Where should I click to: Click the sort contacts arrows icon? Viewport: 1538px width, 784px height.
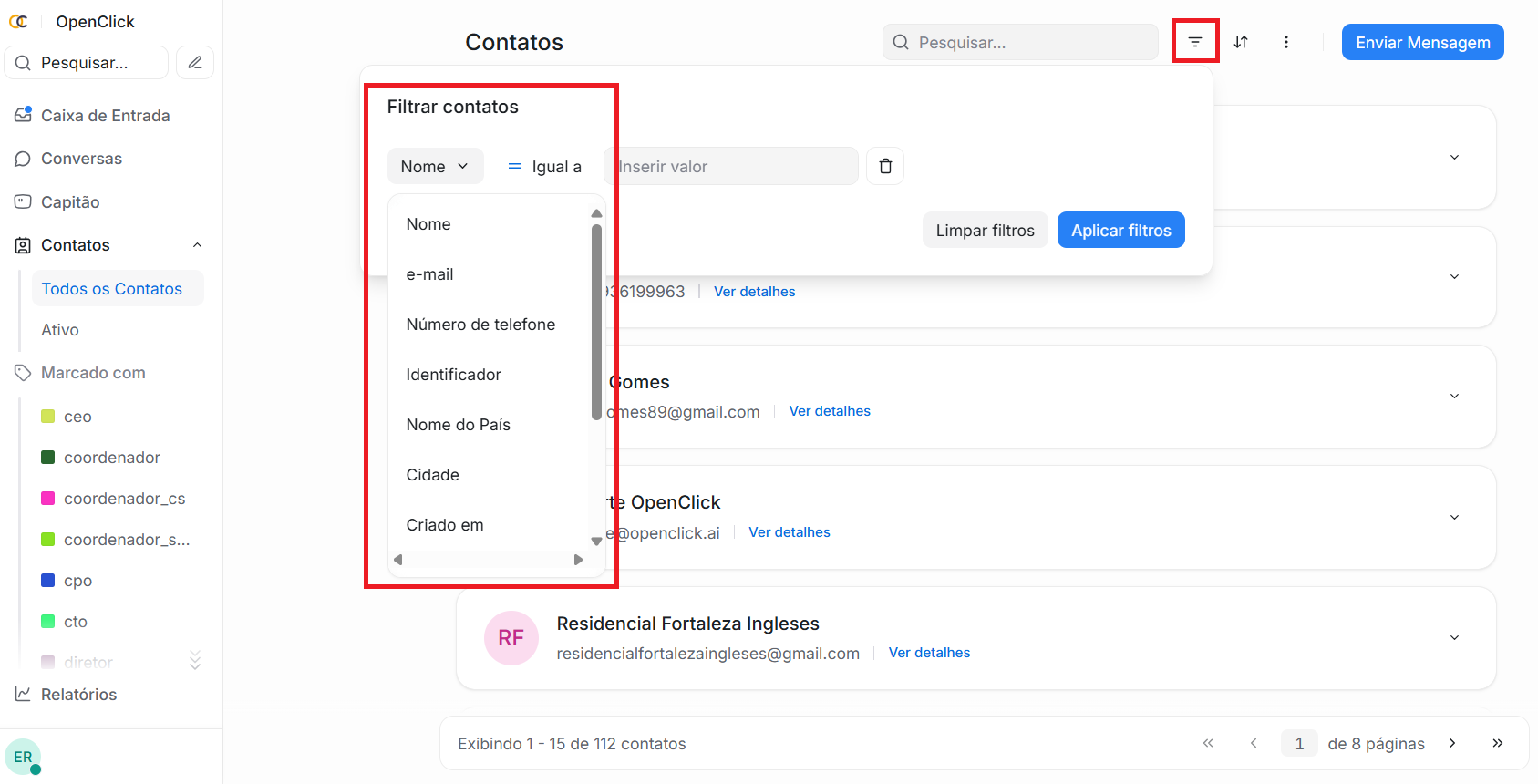(x=1241, y=42)
